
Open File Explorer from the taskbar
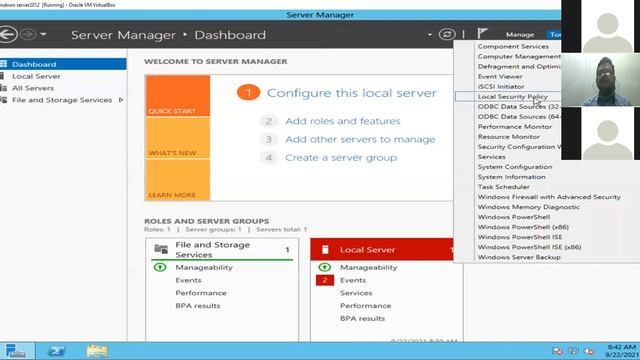click(x=97, y=351)
